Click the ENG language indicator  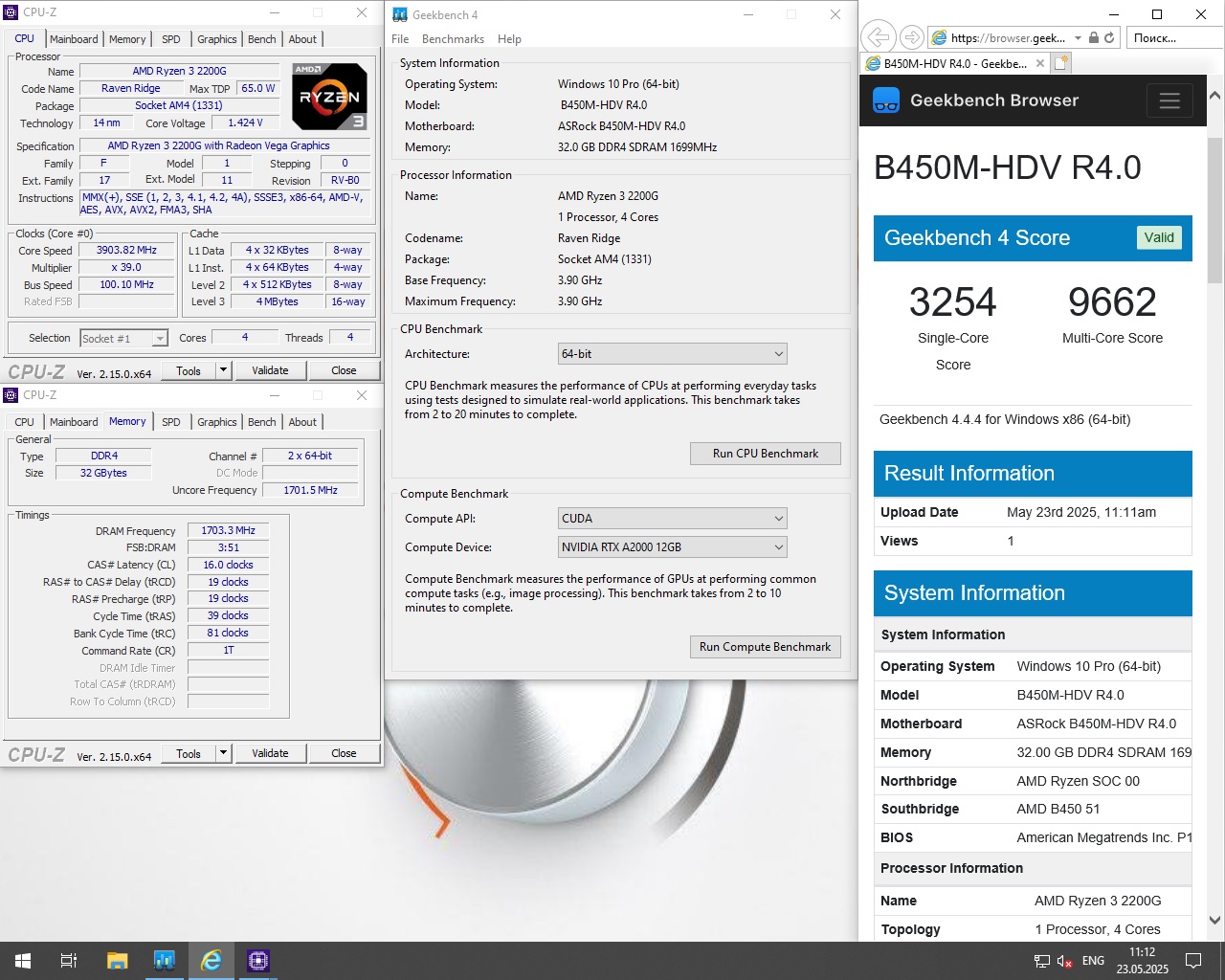click(1093, 961)
